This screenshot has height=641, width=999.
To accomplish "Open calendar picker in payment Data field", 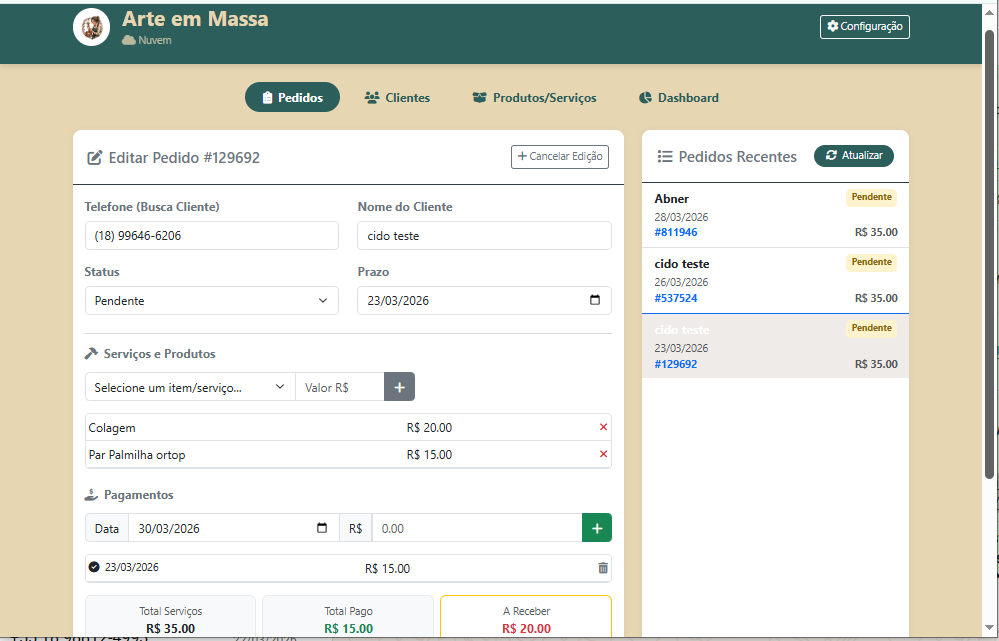I will 322,528.
